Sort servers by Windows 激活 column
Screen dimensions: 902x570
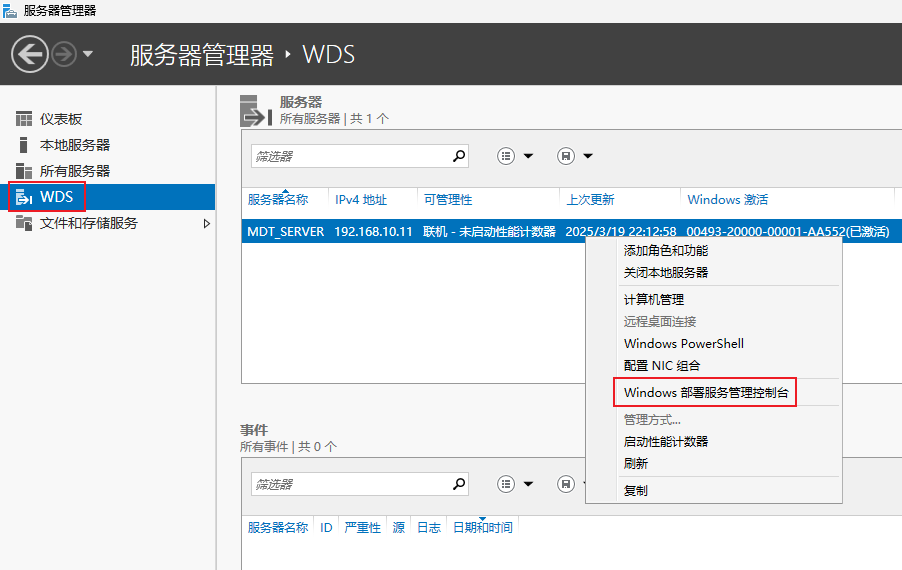[727, 200]
